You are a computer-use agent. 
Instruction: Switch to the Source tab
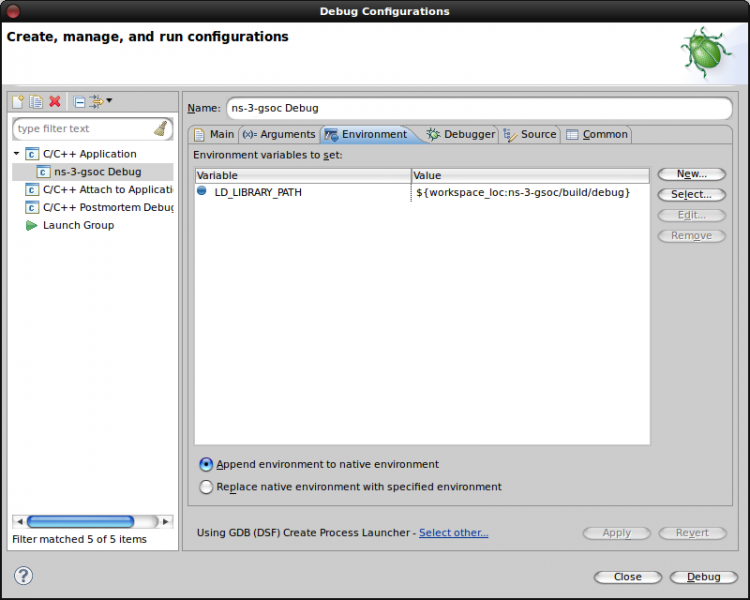(x=530, y=134)
